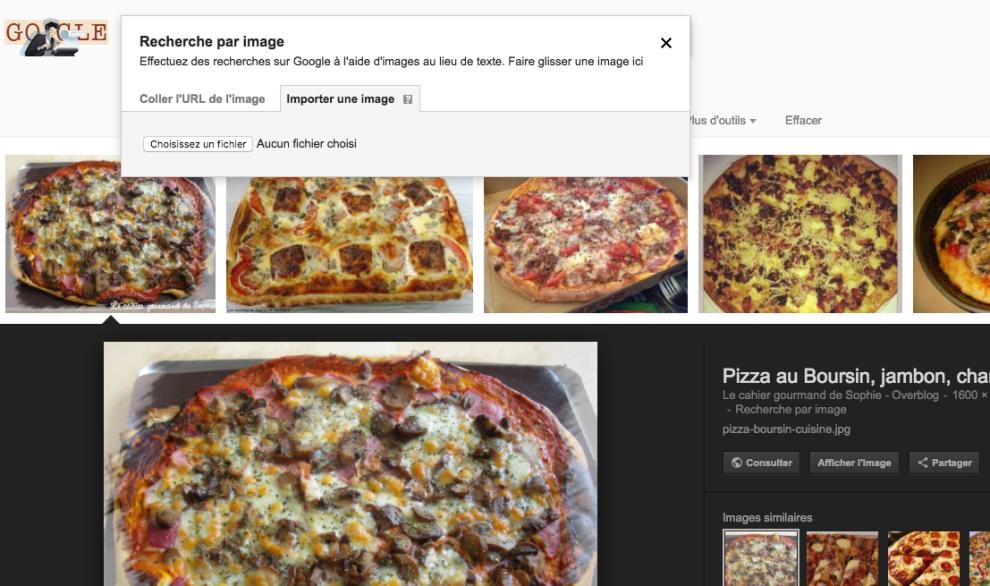The height and width of the screenshot is (586, 990).
Task: Click Aucun fichier choisi text
Action: point(306,144)
